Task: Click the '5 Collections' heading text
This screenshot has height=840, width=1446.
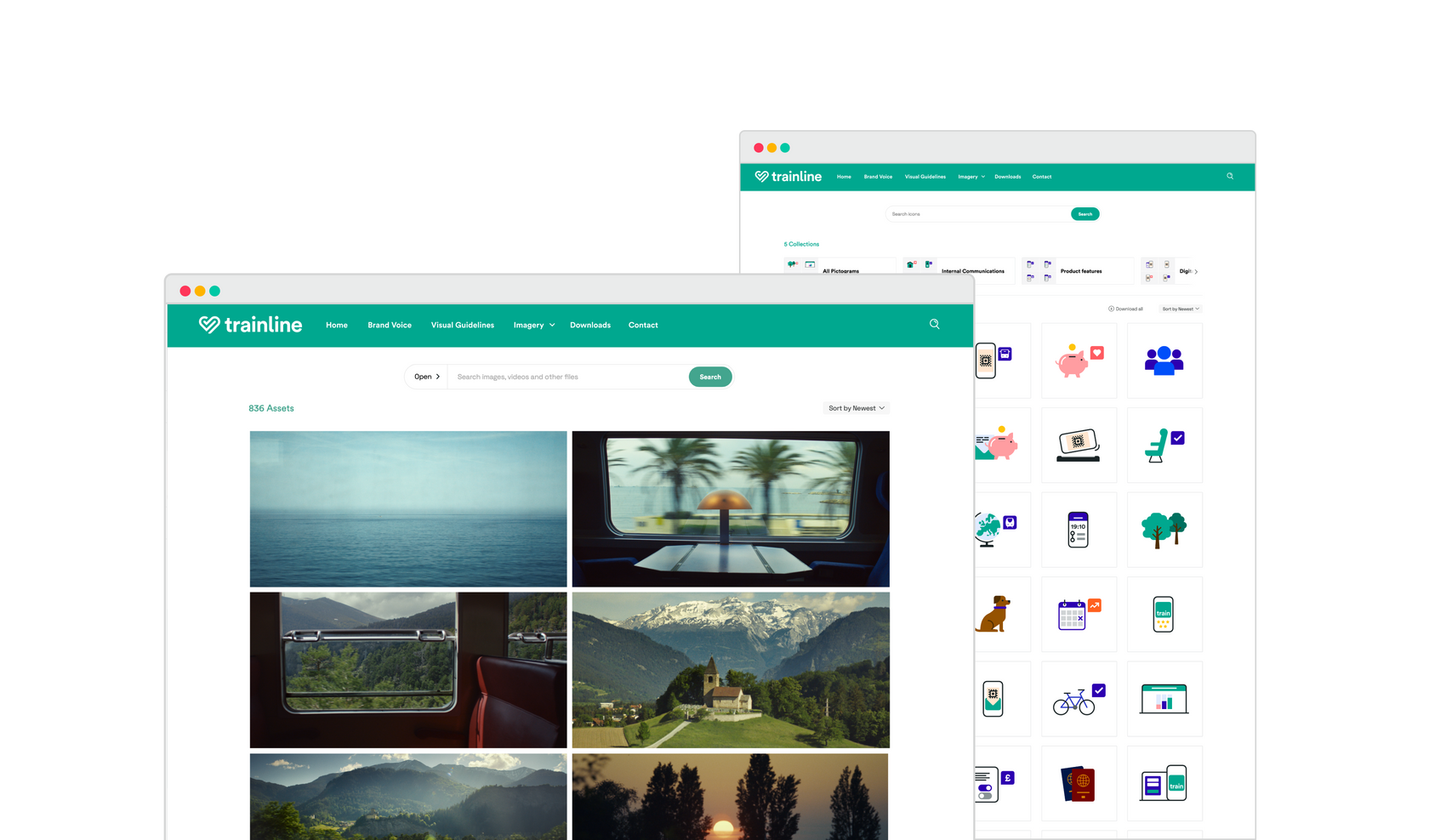Action: 801,244
